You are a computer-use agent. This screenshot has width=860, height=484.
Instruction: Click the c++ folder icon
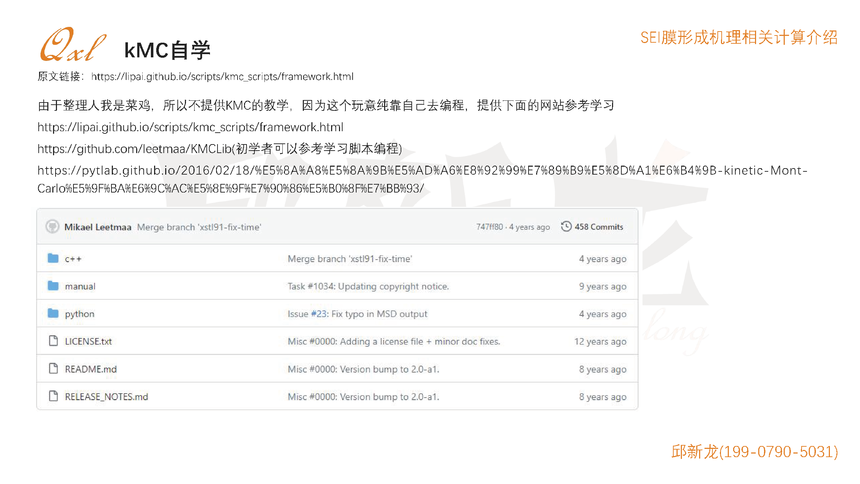[x=53, y=259]
